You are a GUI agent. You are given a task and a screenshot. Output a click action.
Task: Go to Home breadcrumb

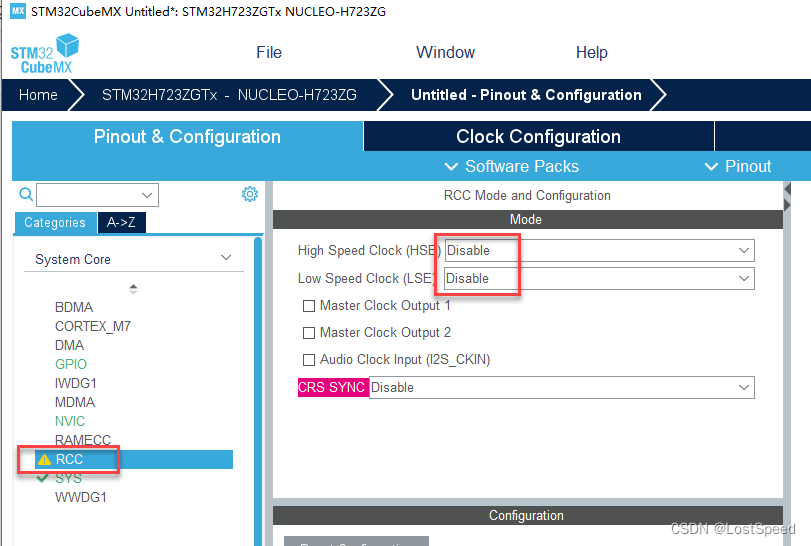point(38,95)
